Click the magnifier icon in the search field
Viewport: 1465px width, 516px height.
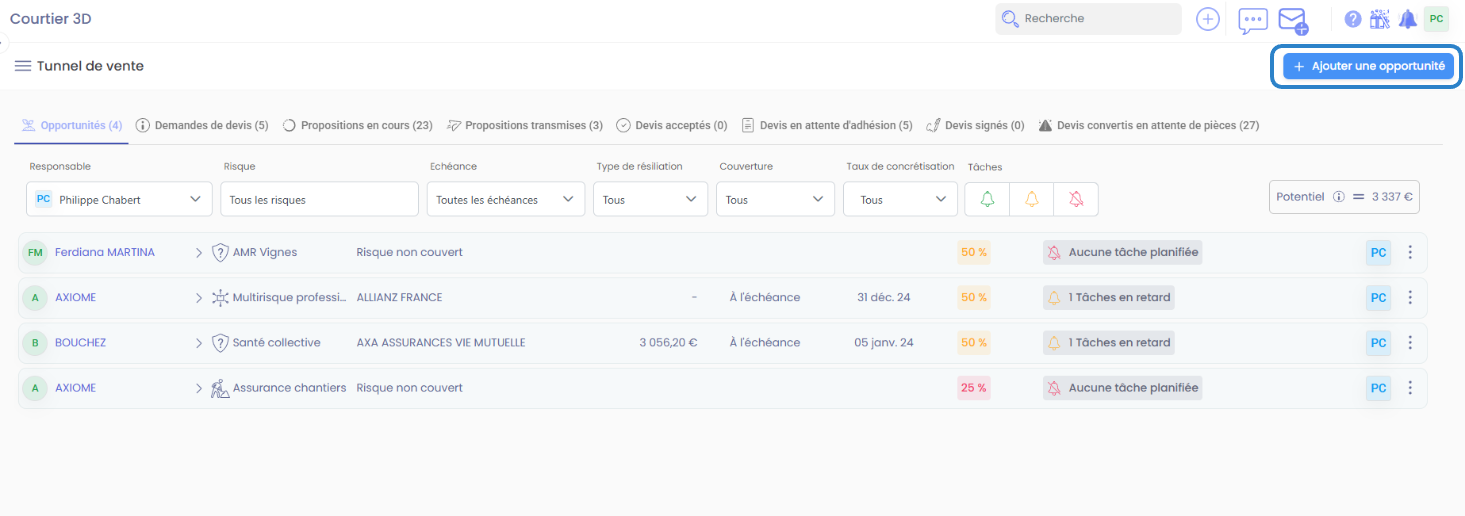(x=1010, y=19)
